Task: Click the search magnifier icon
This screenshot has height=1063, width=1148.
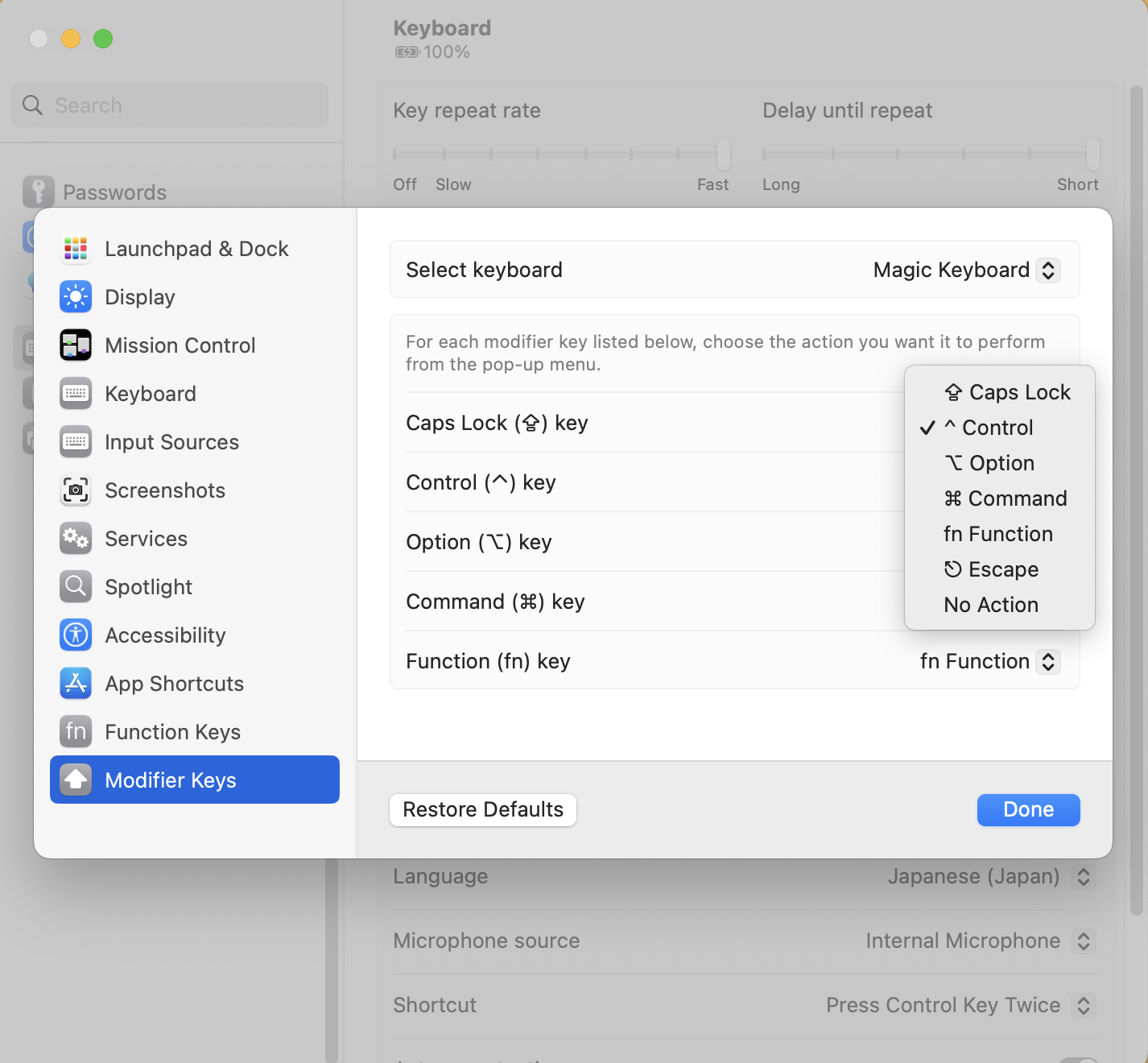Action: [x=32, y=105]
